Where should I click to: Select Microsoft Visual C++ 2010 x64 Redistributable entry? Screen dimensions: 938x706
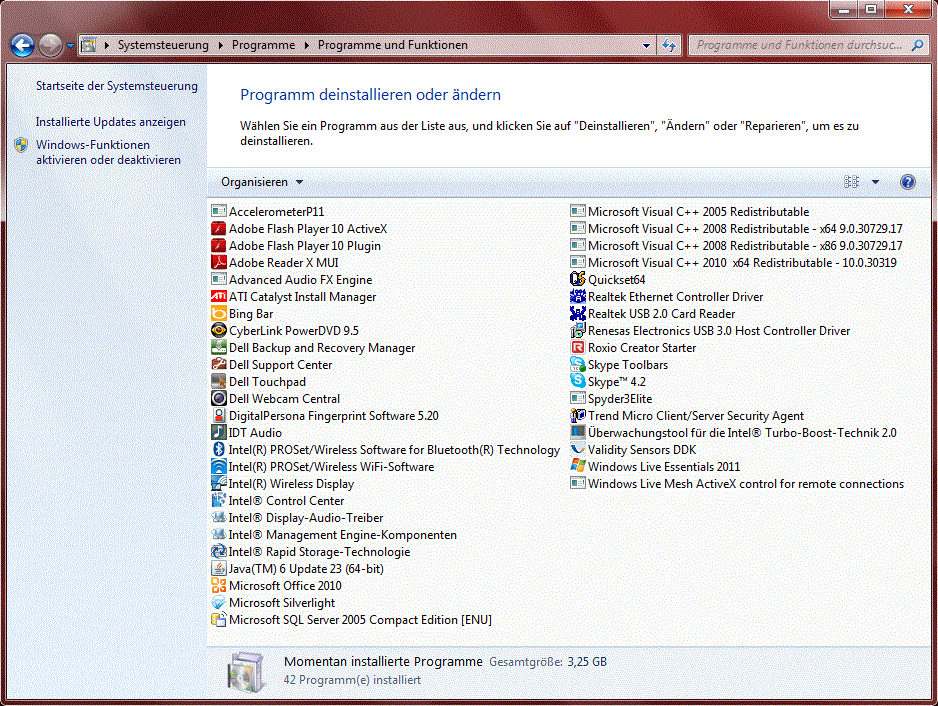(733, 263)
